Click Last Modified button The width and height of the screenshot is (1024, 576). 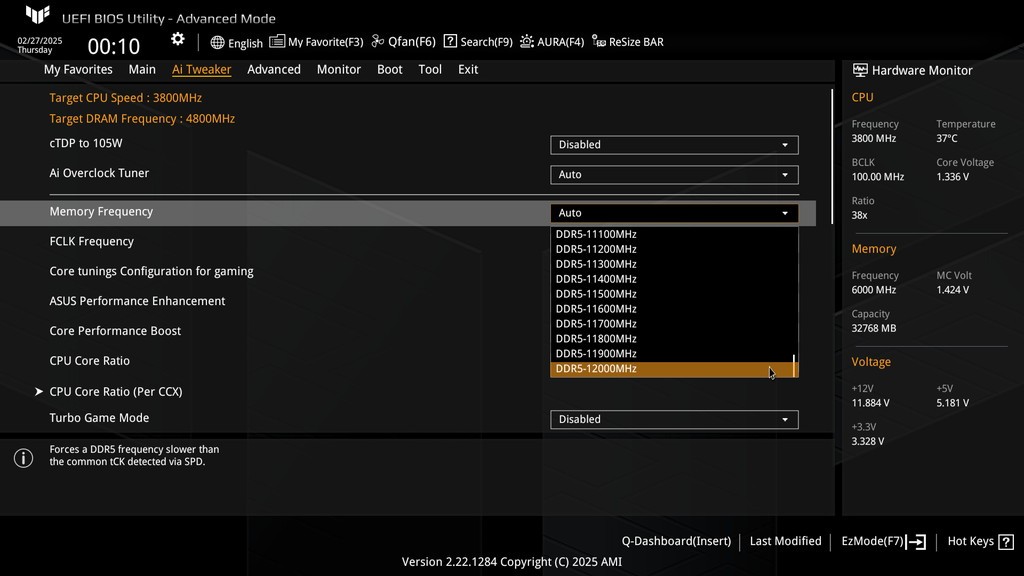pyautogui.click(x=786, y=541)
